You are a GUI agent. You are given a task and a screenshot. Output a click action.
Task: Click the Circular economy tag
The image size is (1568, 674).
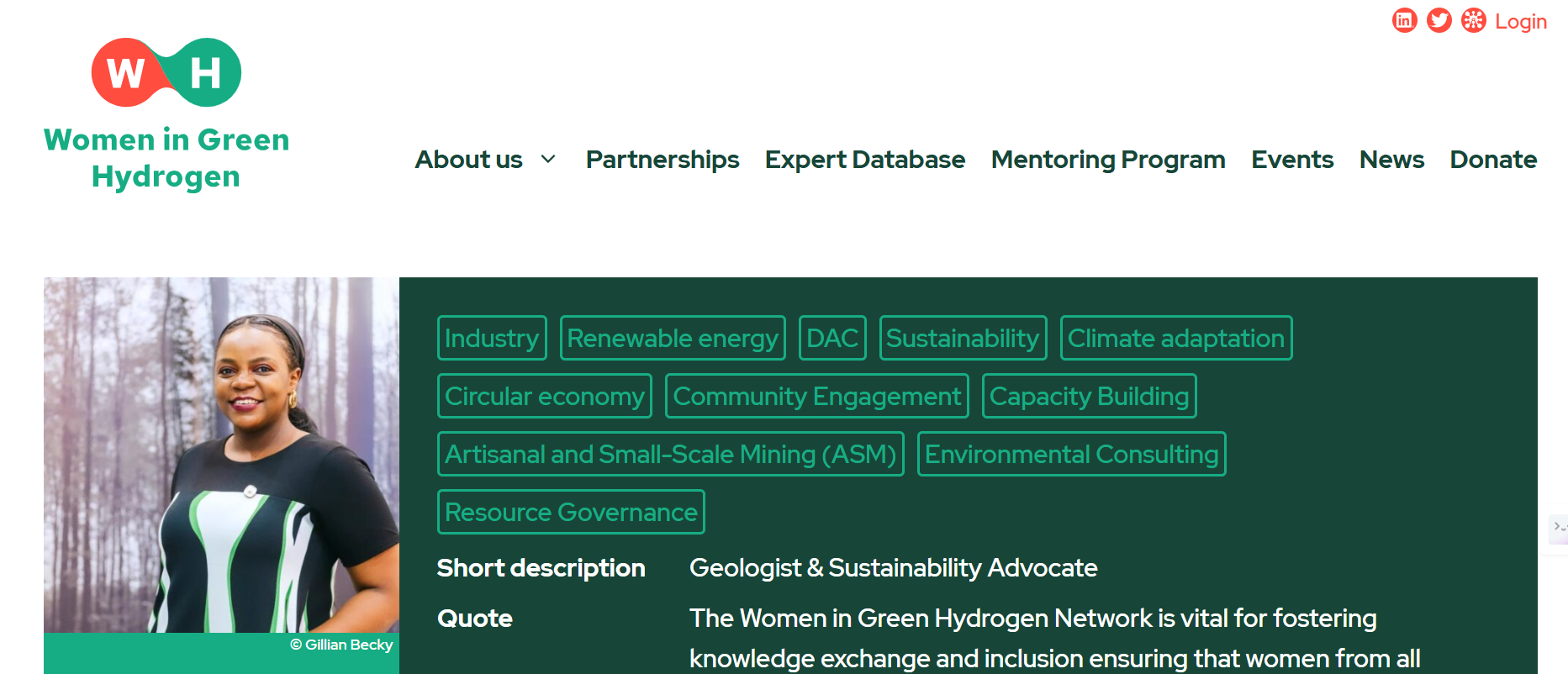[544, 396]
